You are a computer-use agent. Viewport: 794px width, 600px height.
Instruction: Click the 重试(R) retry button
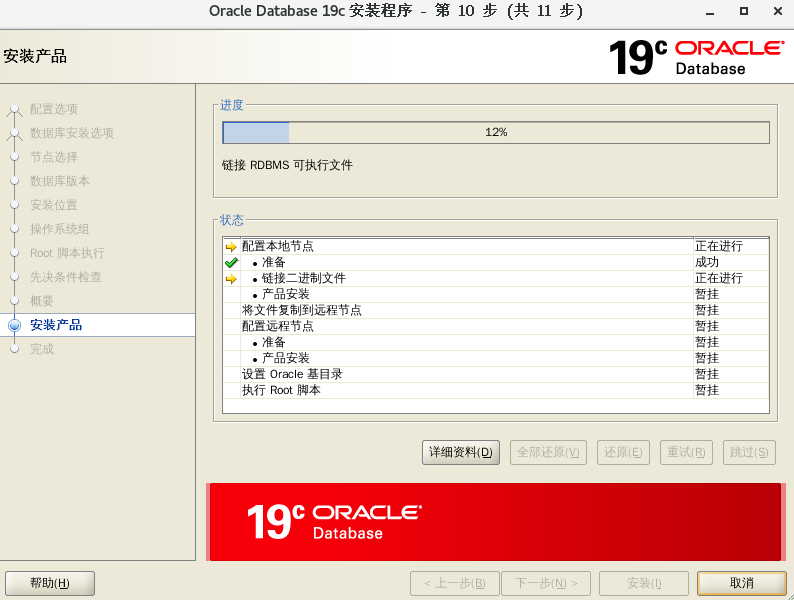[686, 452]
